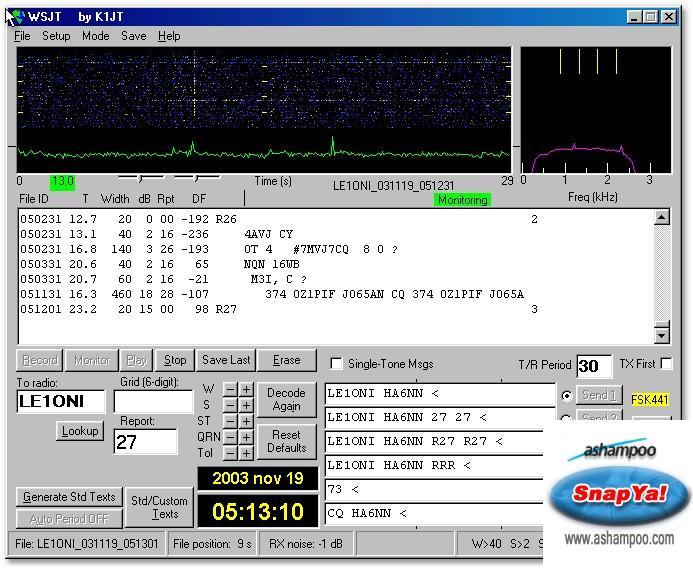The height and width of the screenshot is (570, 693).
Task: Click the Send 1 button
Action: tap(599, 395)
